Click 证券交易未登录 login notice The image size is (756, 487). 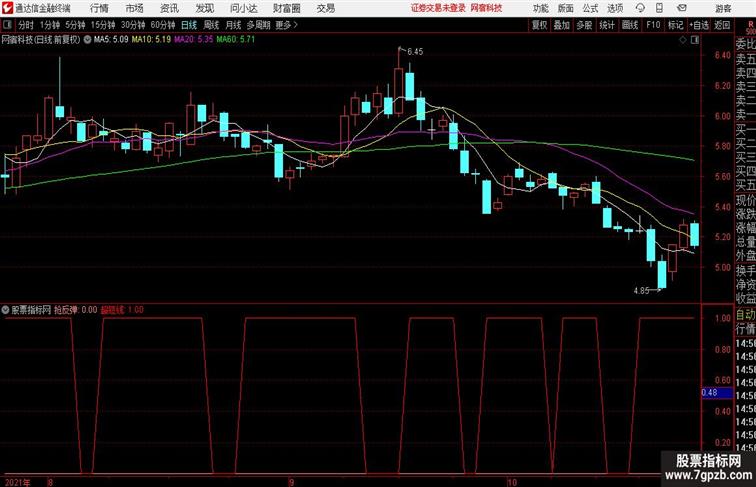tap(439, 8)
